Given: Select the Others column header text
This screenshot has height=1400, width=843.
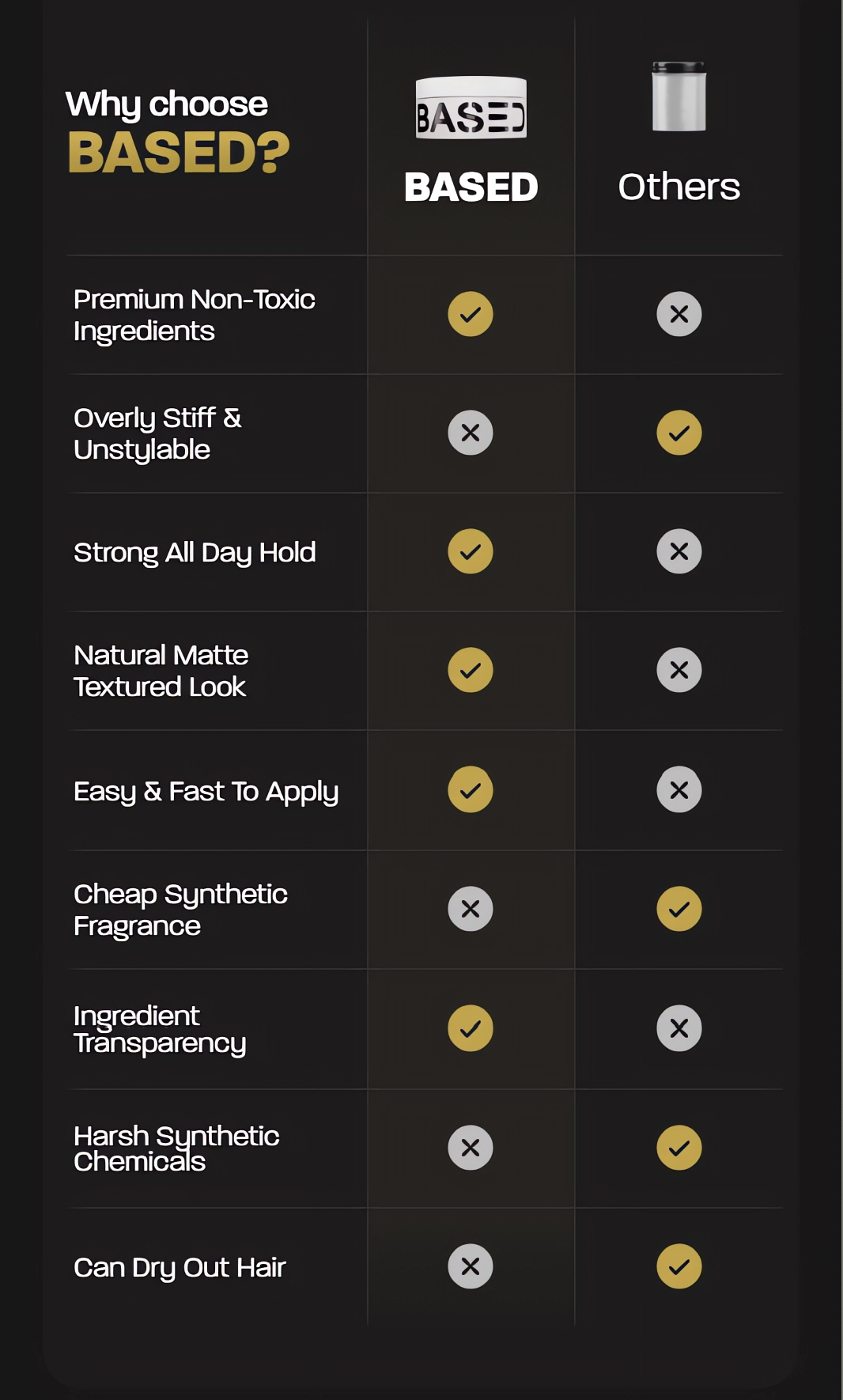Looking at the screenshot, I should point(679,187).
